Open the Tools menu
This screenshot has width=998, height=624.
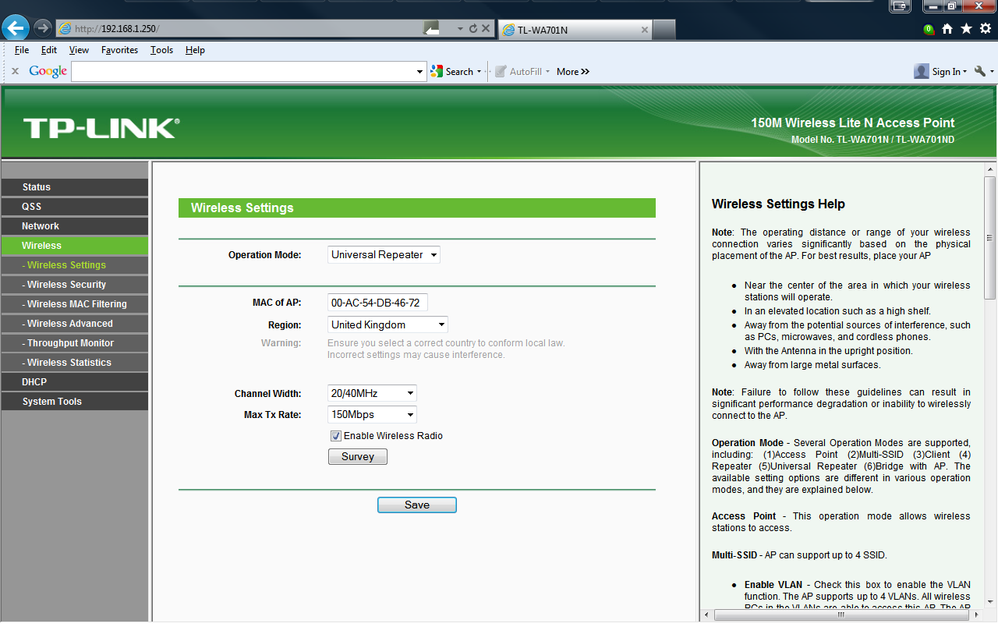(162, 50)
